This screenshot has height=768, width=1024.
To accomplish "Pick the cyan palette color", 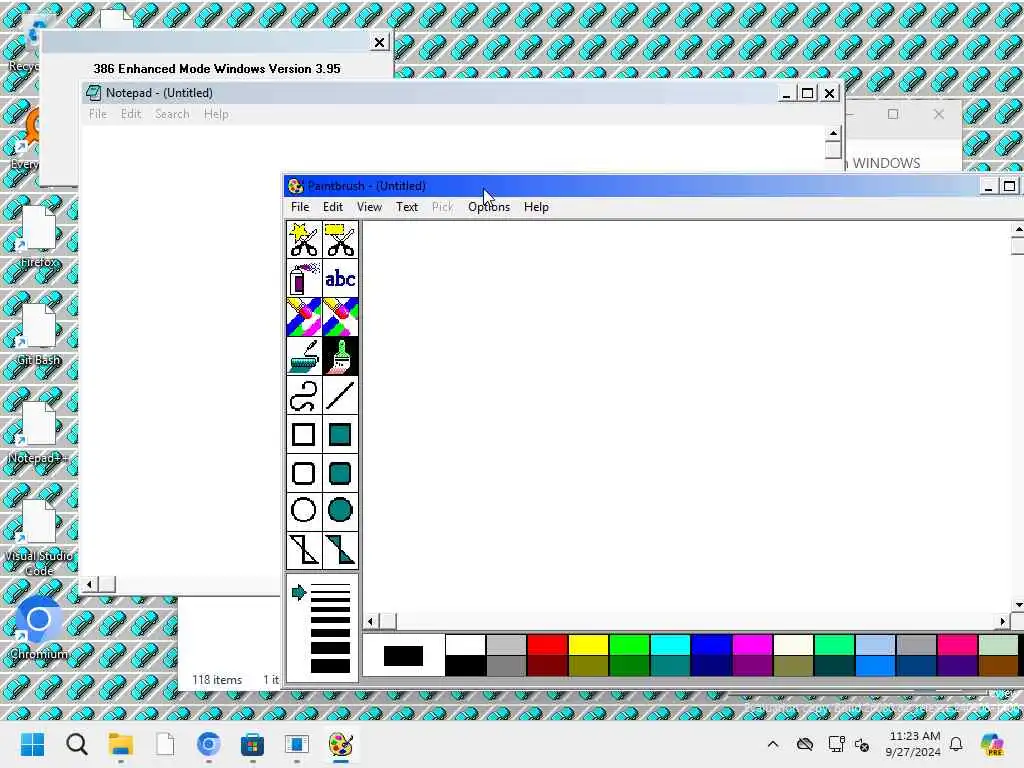I will [671, 645].
